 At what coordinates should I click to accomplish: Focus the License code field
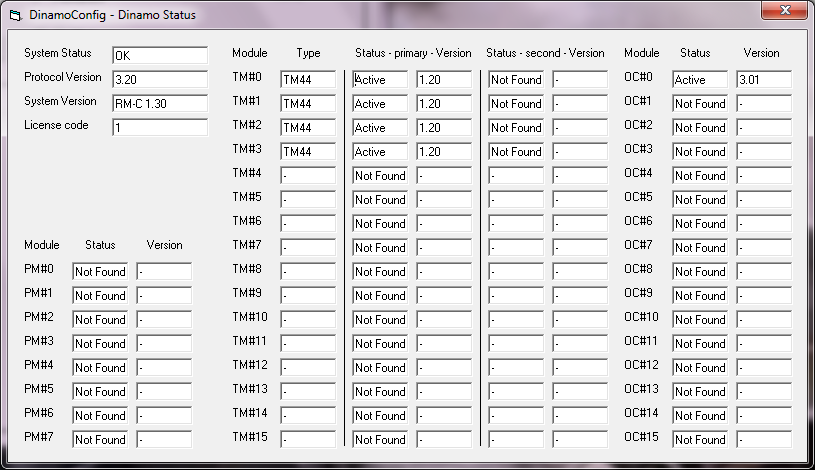point(159,128)
